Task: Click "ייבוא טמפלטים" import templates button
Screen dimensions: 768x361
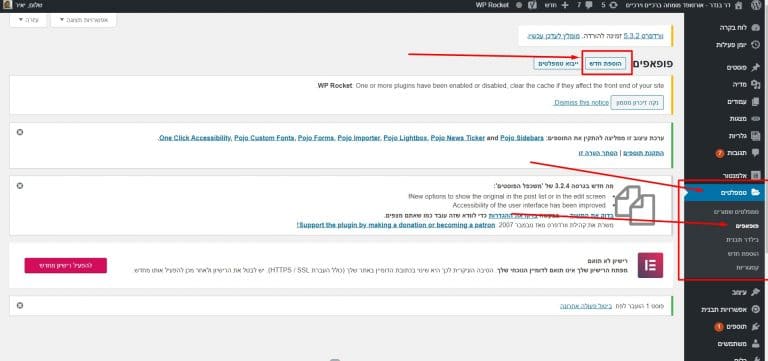Action: (x=557, y=64)
